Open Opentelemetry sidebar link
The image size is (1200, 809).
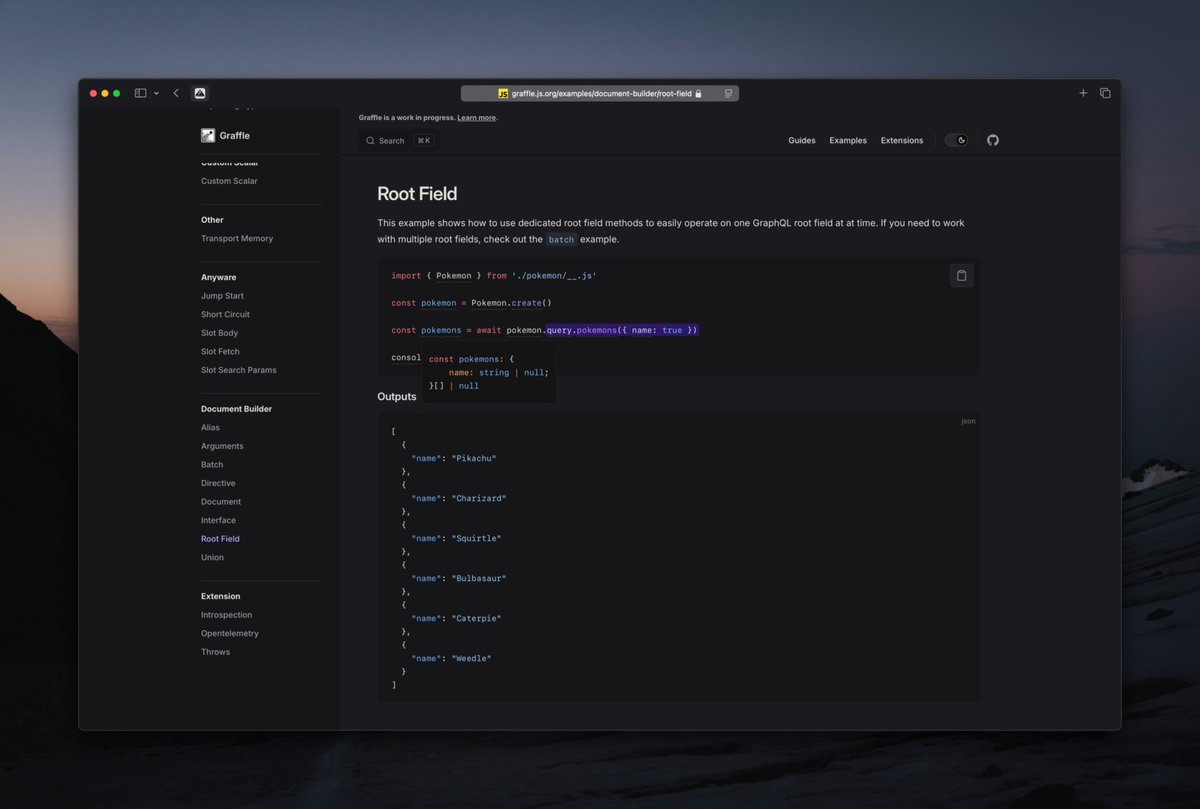pyautogui.click(x=230, y=633)
